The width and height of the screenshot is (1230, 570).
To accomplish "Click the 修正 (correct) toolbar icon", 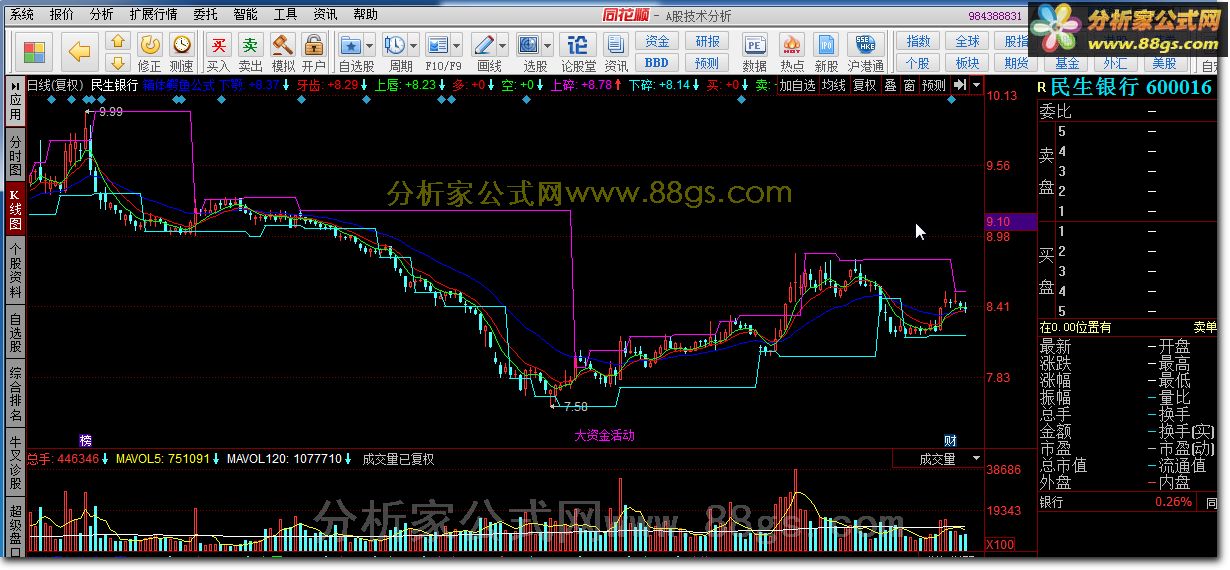I will [149, 45].
